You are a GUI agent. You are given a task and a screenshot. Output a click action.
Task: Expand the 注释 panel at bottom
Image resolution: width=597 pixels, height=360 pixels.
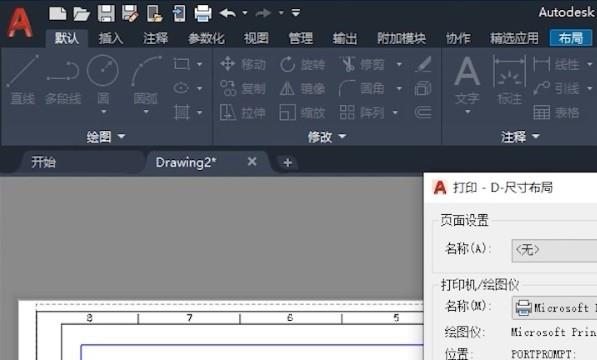[520, 136]
